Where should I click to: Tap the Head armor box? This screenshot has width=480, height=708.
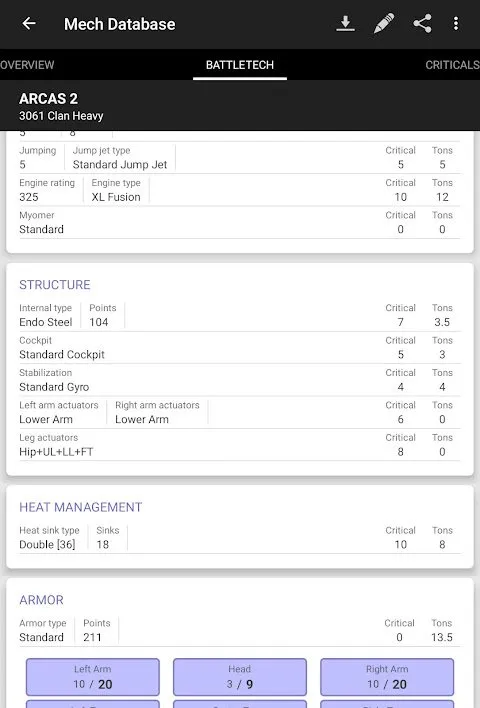pyautogui.click(x=240, y=677)
